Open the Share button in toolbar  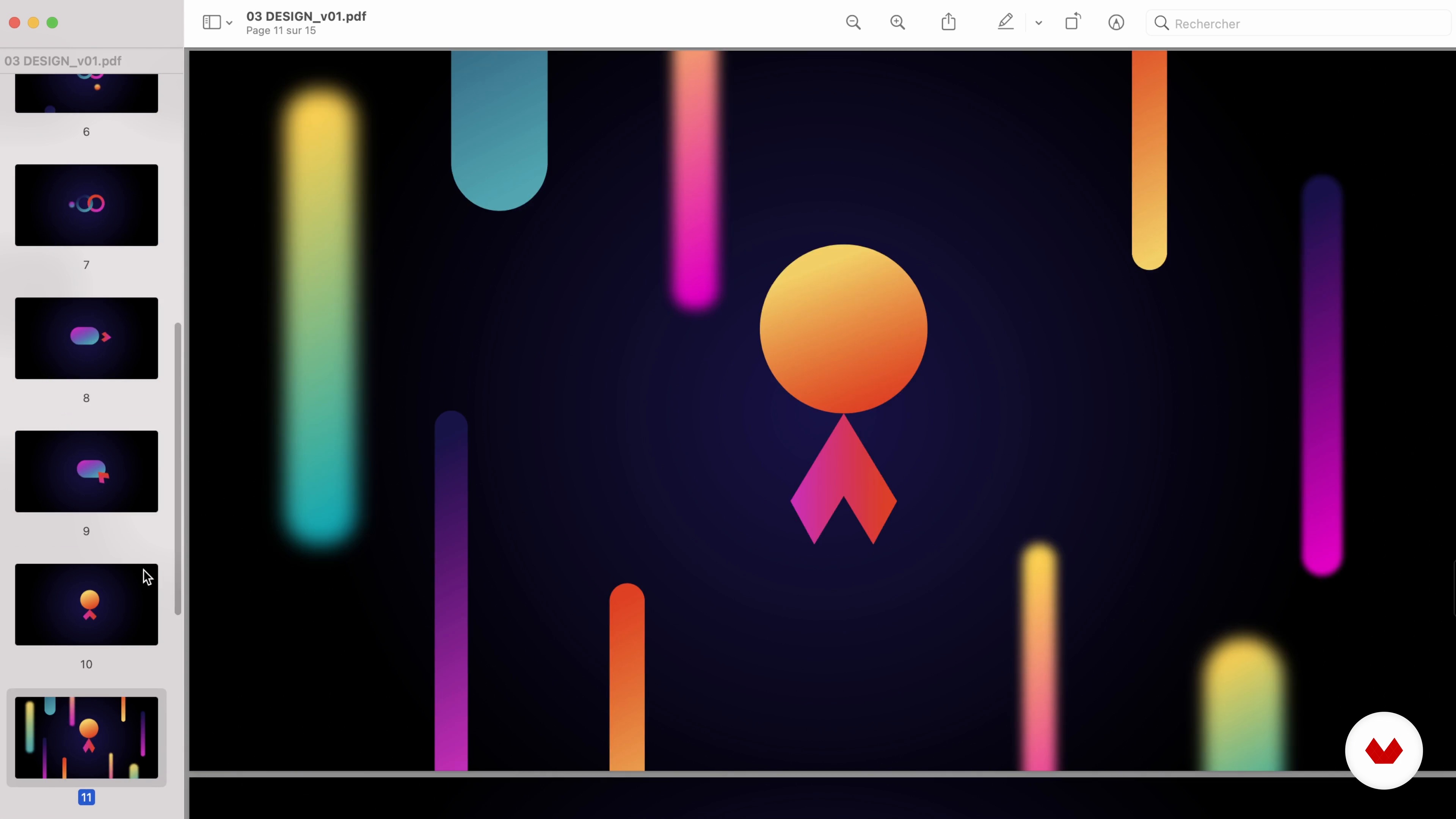pyautogui.click(x=948, y=23)
